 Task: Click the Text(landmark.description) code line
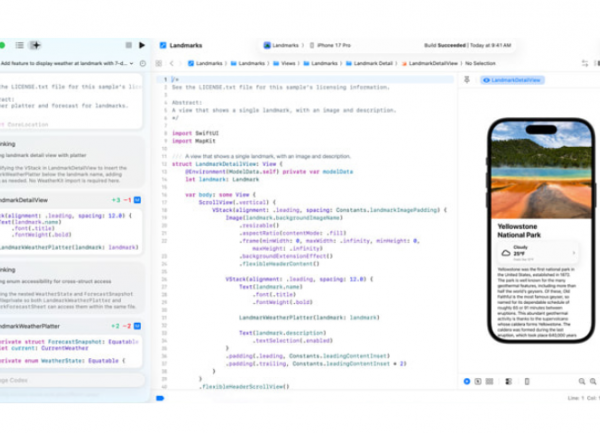point(282,333)
